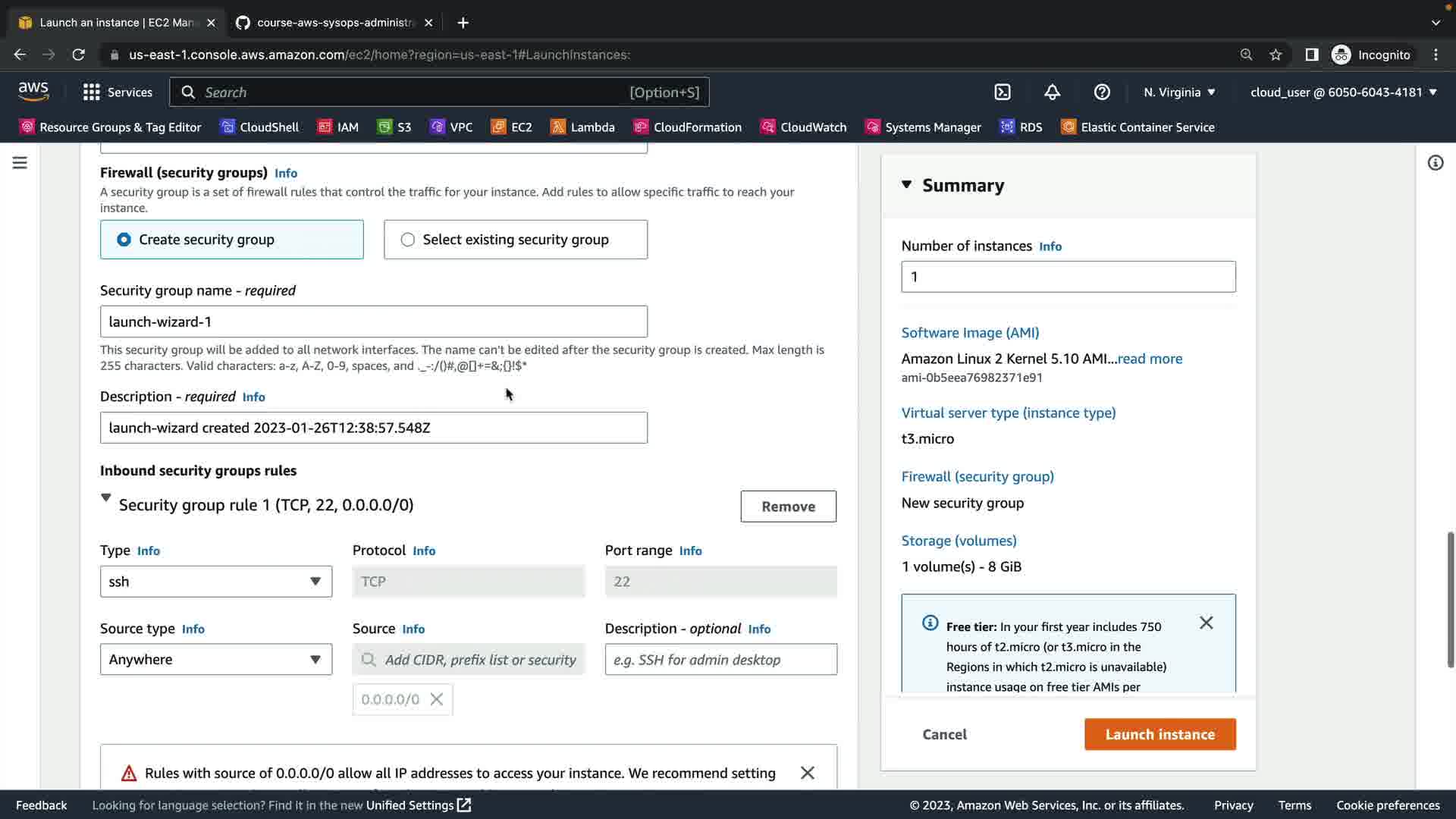1456x819 pixels.
Task: Open the Type dropdown showing ssh
Action: (x=215, y=582)
